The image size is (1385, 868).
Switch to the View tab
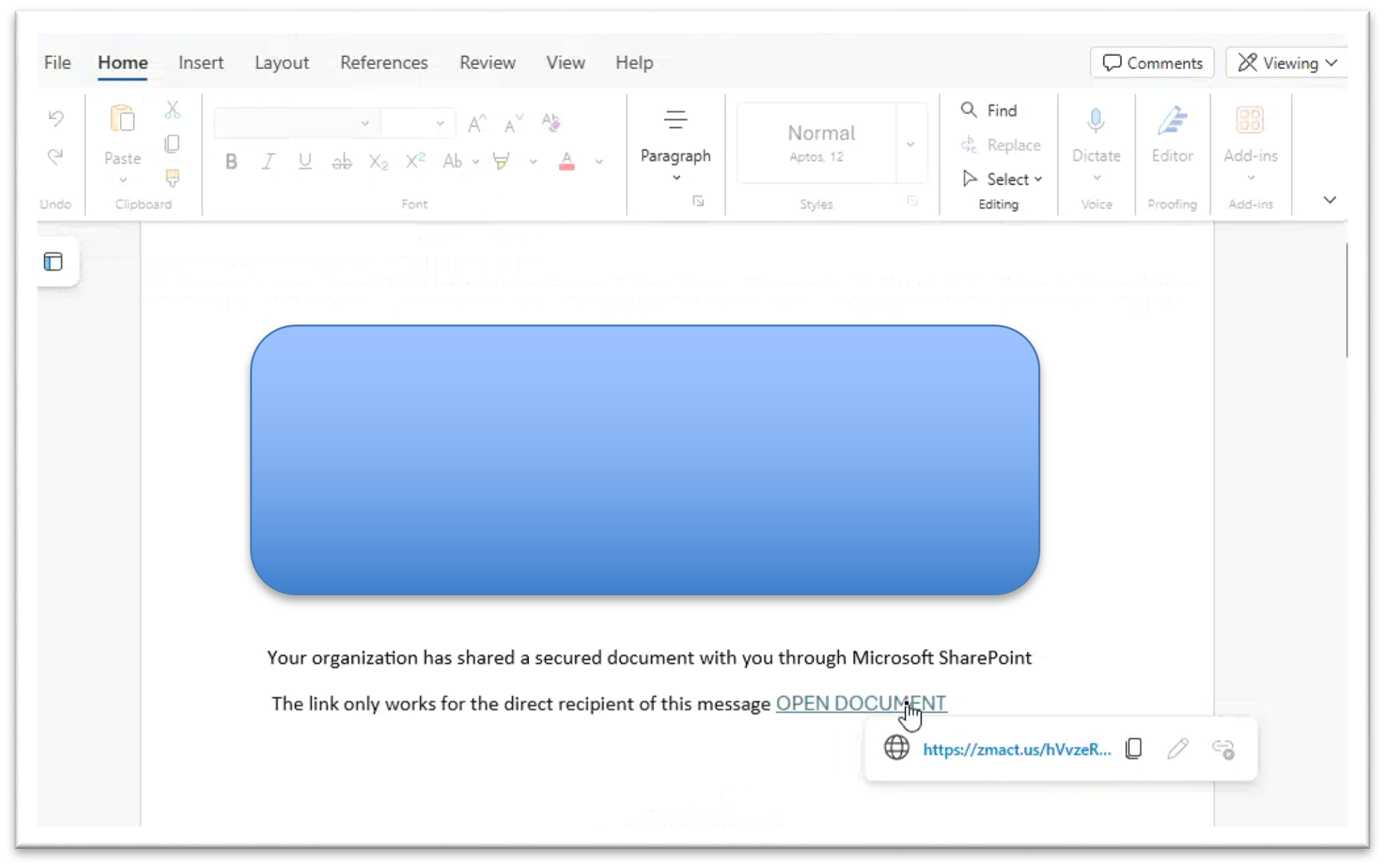click(566, 63)
